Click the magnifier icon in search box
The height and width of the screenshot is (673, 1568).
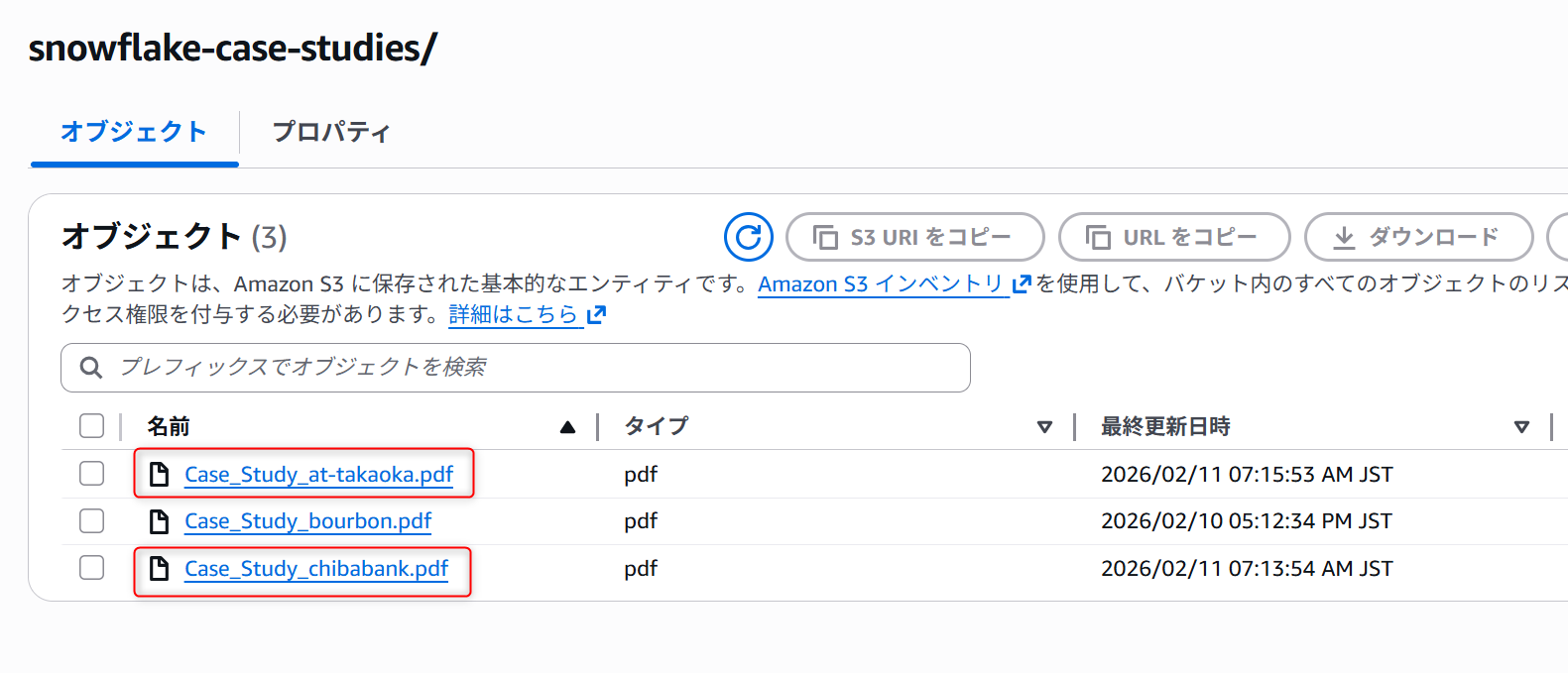91,368
